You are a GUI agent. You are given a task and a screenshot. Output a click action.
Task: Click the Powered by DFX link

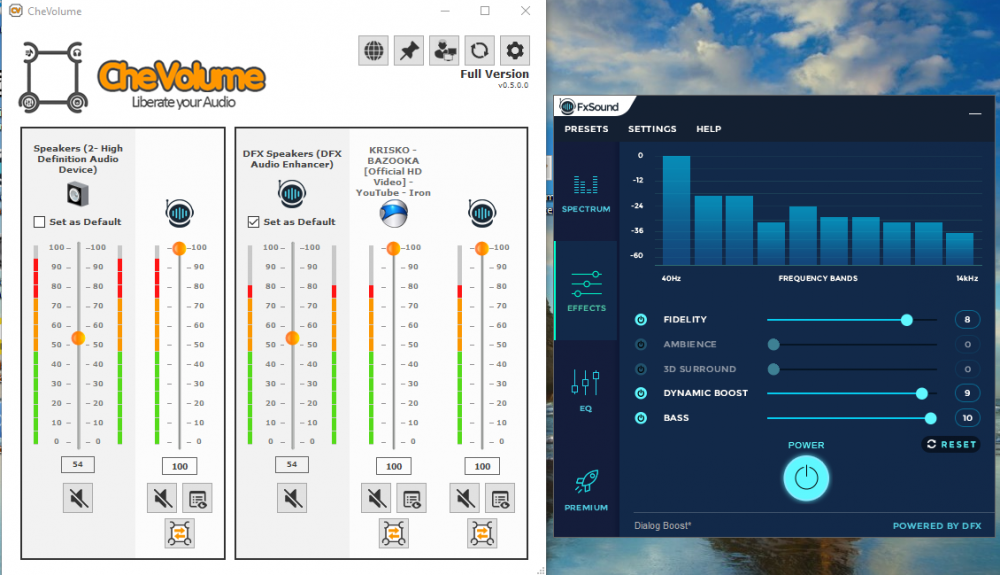pos(937,526)
